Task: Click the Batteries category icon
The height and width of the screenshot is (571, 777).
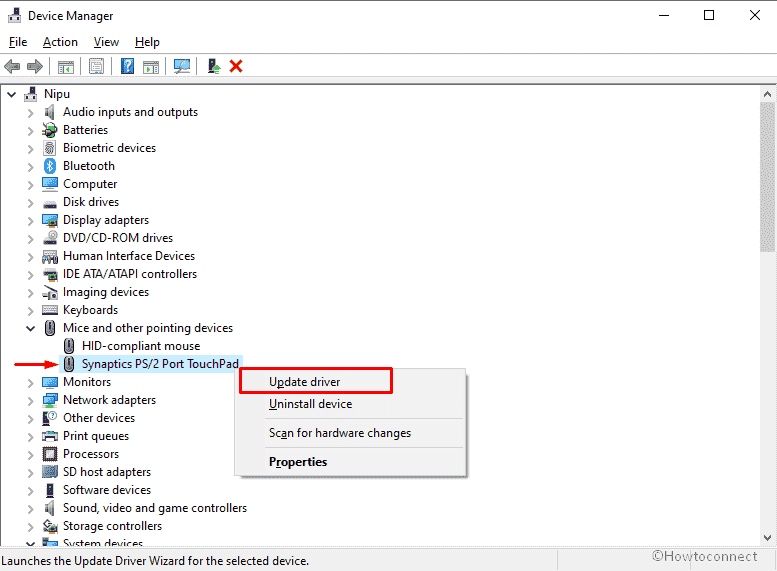Action: coord(50,130)
